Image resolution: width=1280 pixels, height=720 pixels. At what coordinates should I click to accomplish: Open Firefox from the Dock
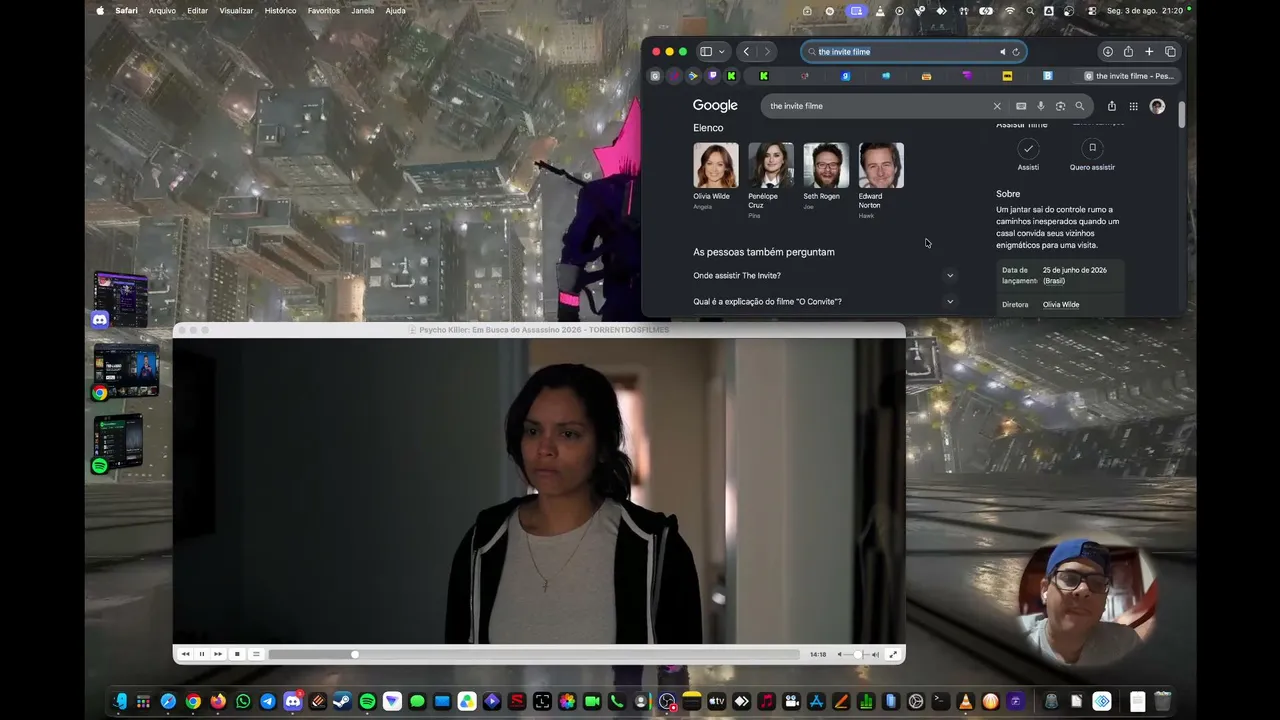point(218,702)
